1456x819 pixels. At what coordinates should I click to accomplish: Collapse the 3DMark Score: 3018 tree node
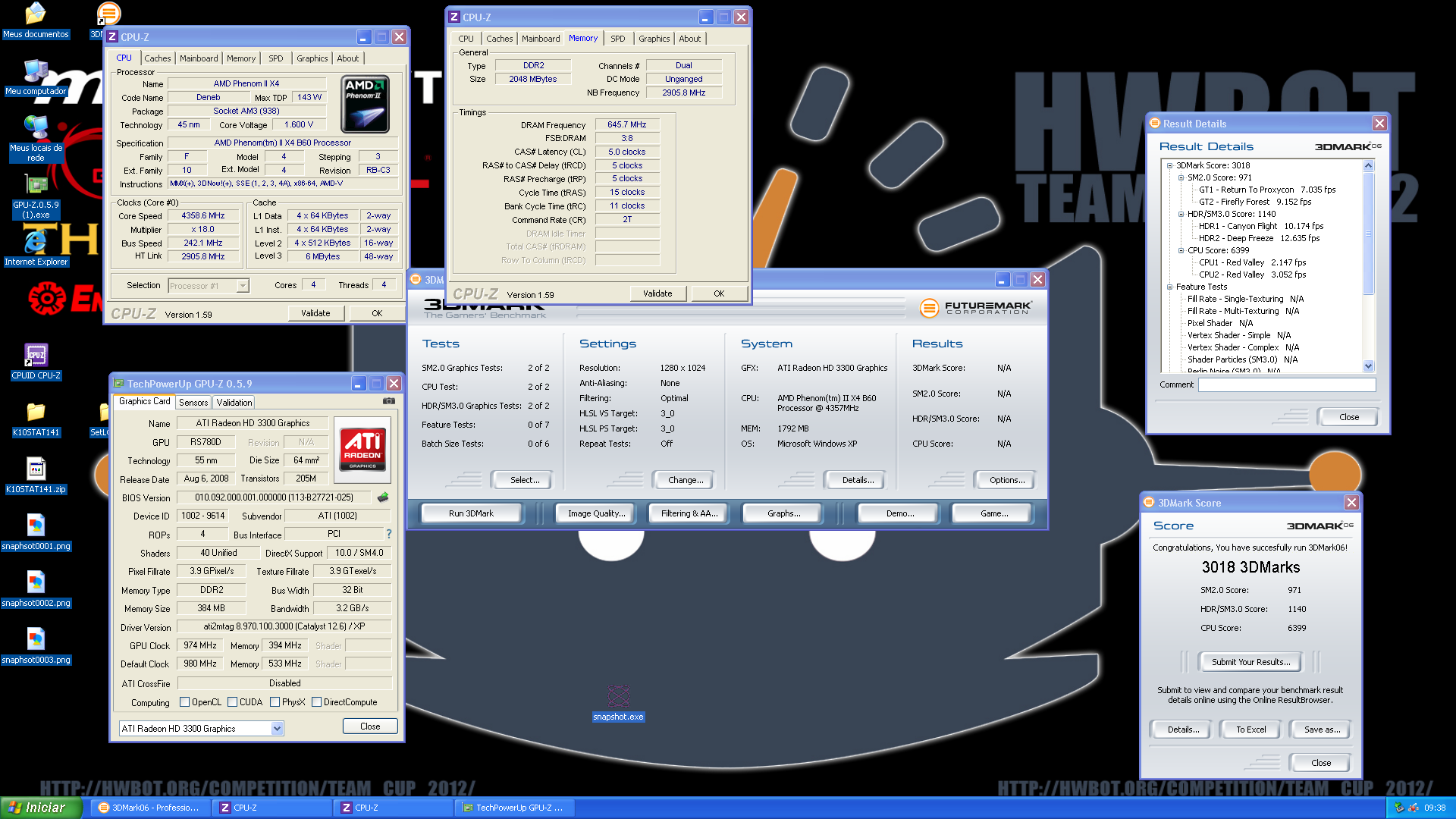pyautogui.click(x=1169, y=165)
